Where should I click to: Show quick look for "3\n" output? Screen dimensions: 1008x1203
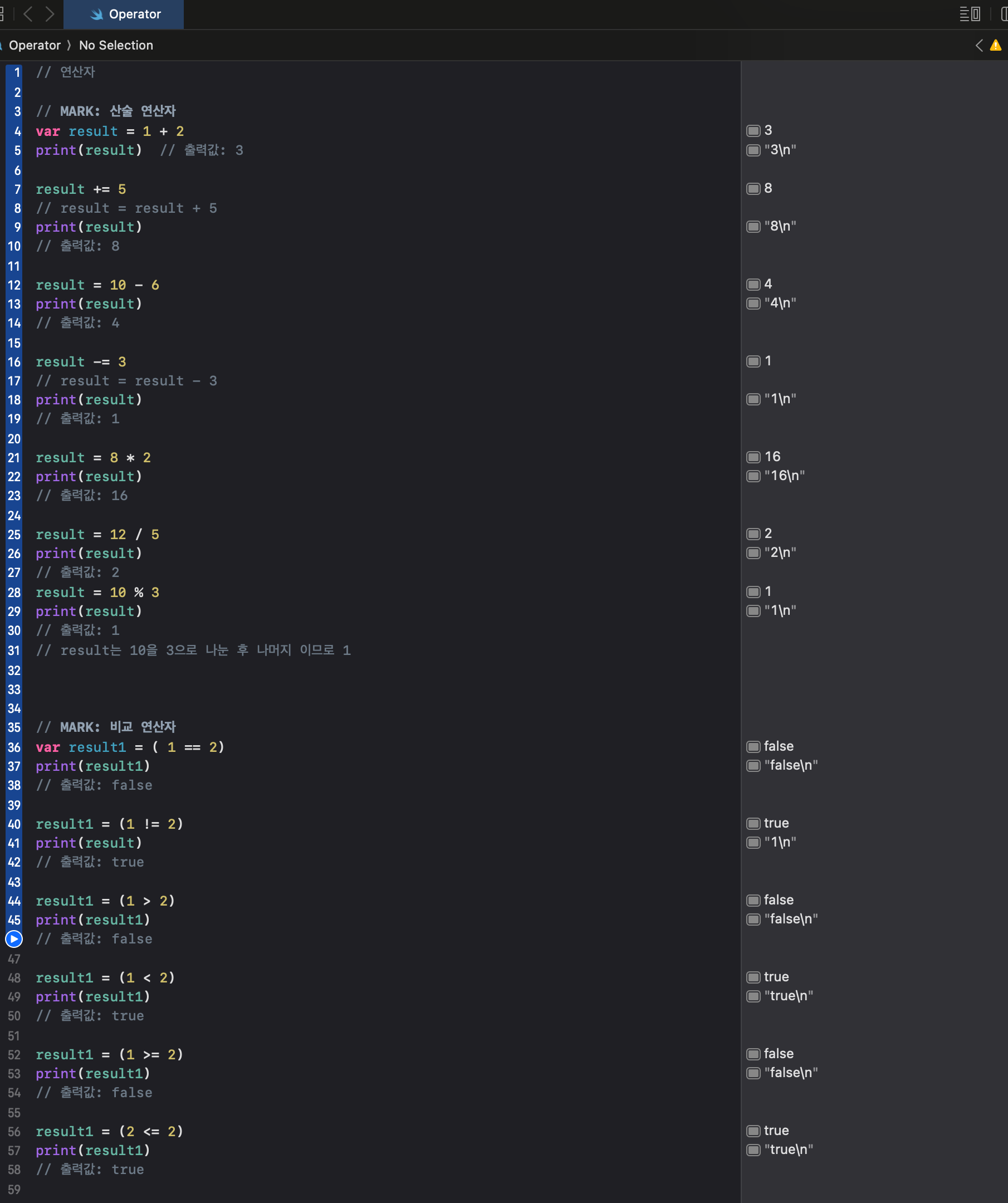753,151
